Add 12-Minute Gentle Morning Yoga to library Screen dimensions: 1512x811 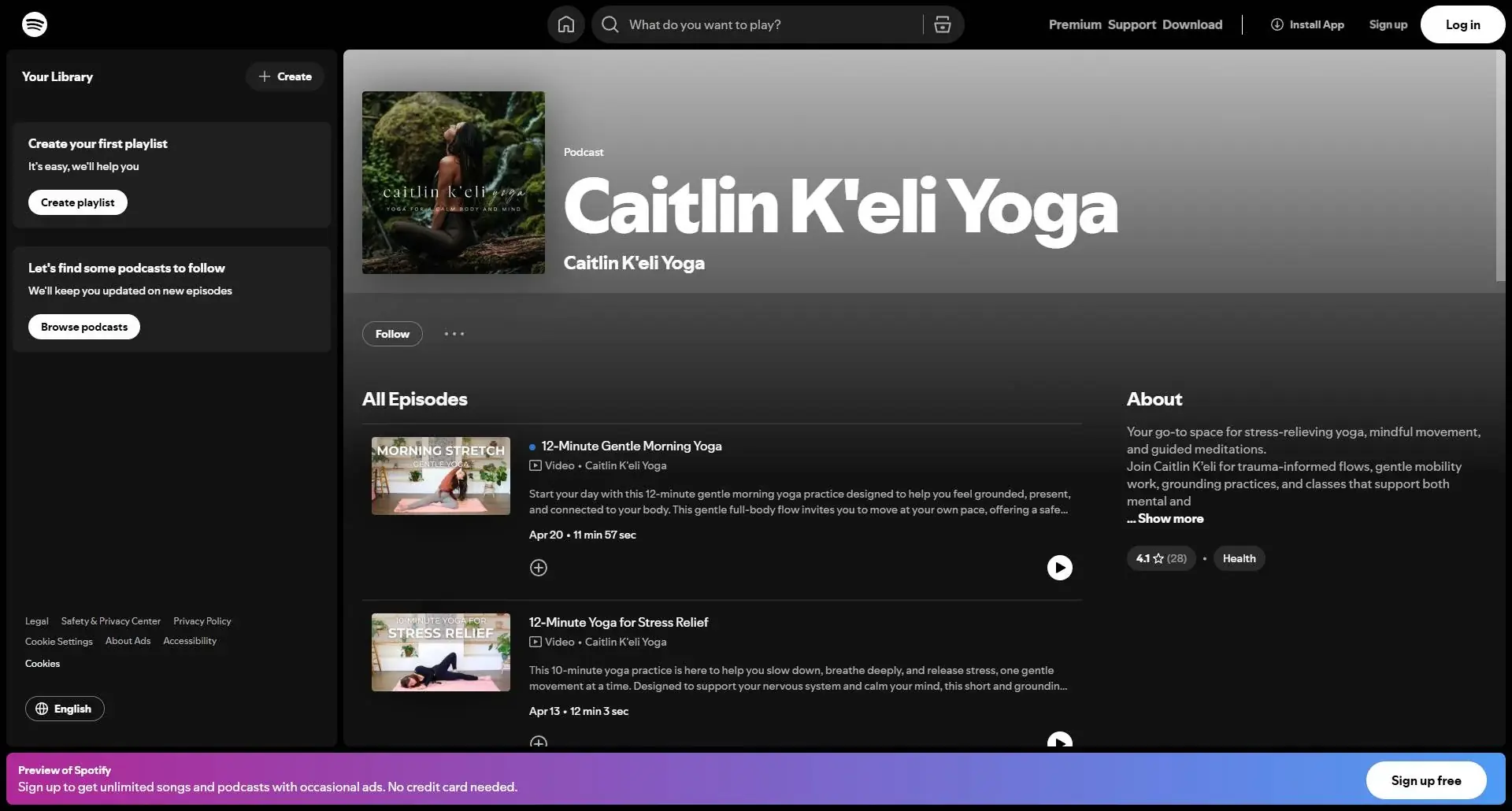[539, 568]
